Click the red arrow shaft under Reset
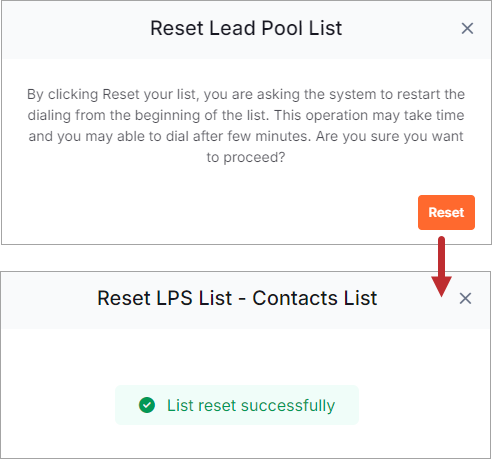Viewport: 492px width, 459px height. click(x=441, y=257)
